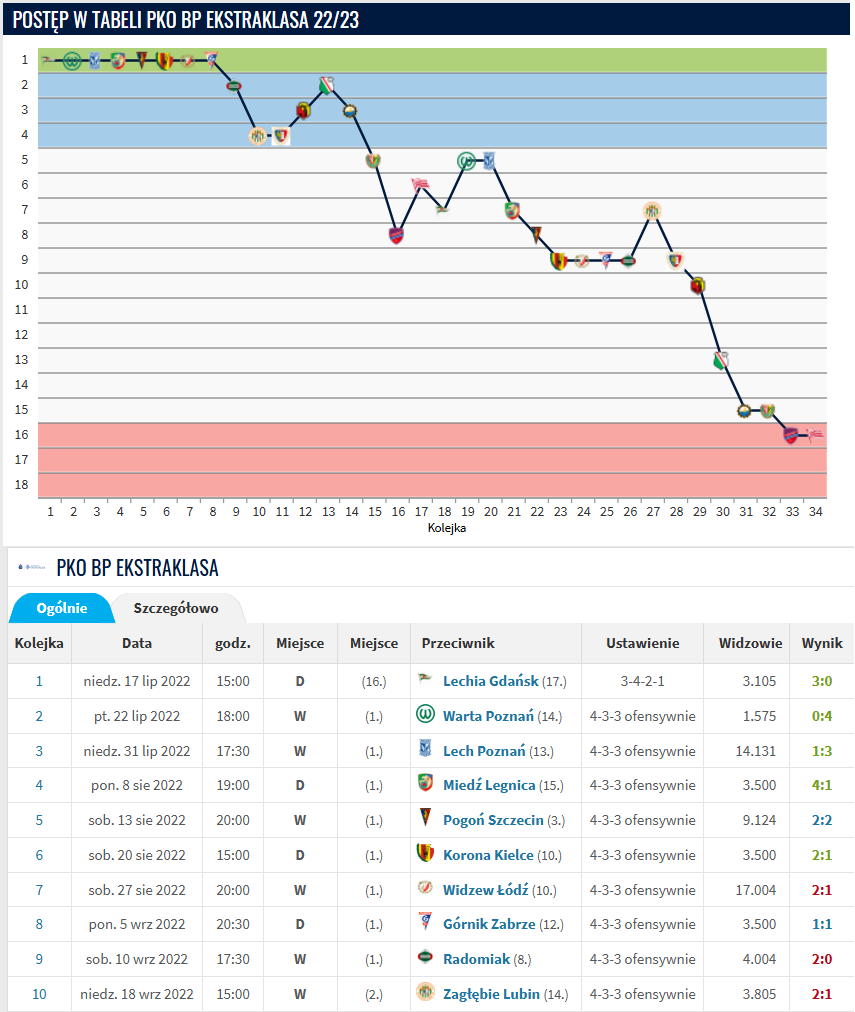This screenshot has width=855, height=1012.
Task: Open the 0:4 result against Warta Poznań
Action: [x=822, y=716]
